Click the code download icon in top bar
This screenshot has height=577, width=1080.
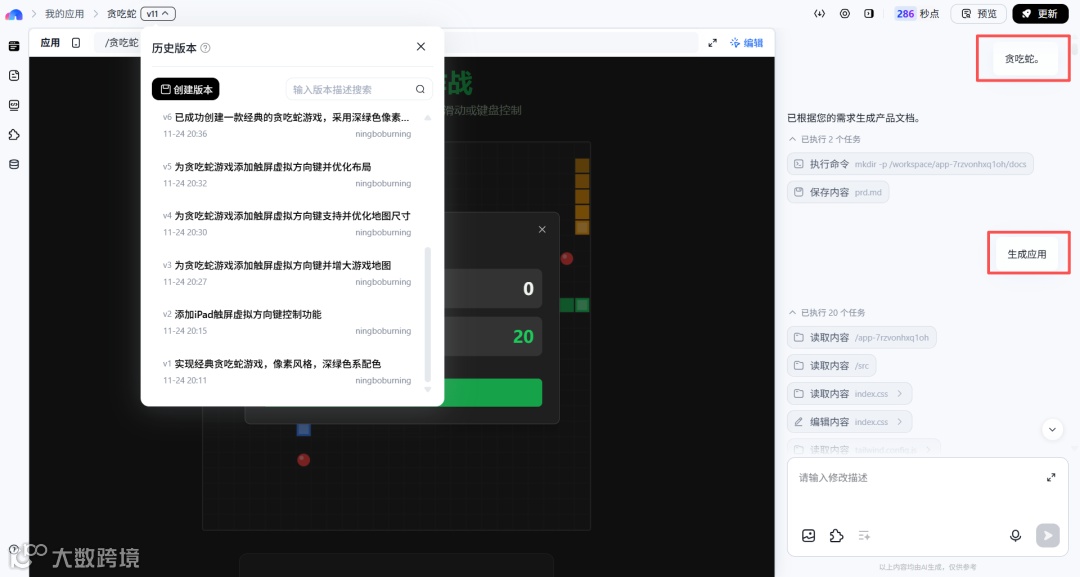[819, 14]
